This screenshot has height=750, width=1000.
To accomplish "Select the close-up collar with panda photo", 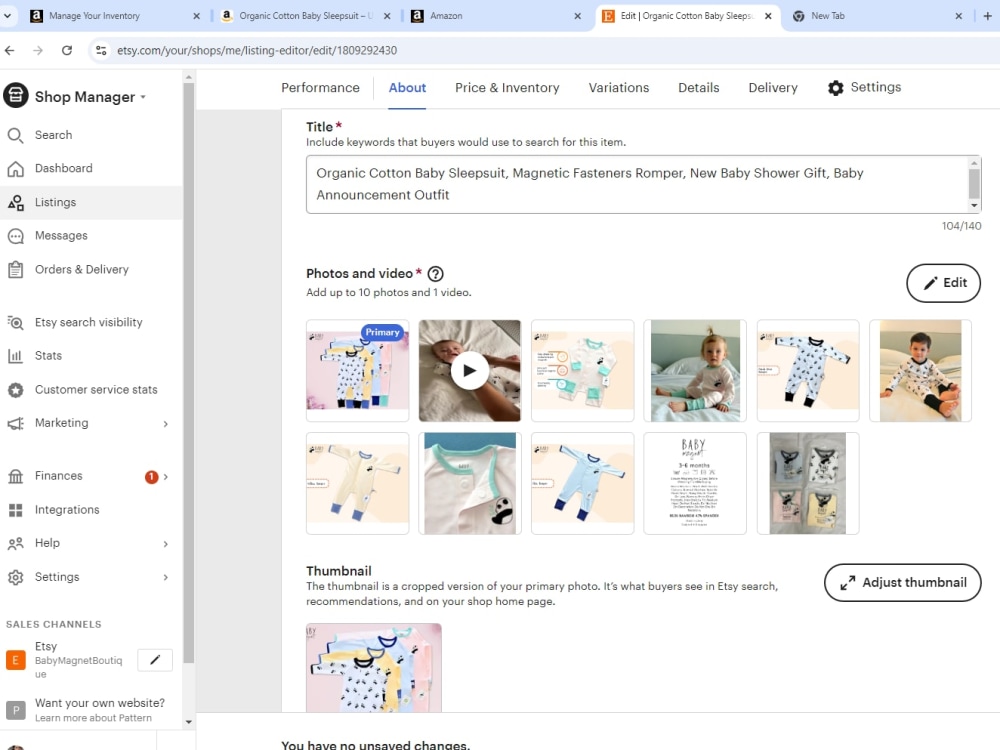I will pos(469,483).
